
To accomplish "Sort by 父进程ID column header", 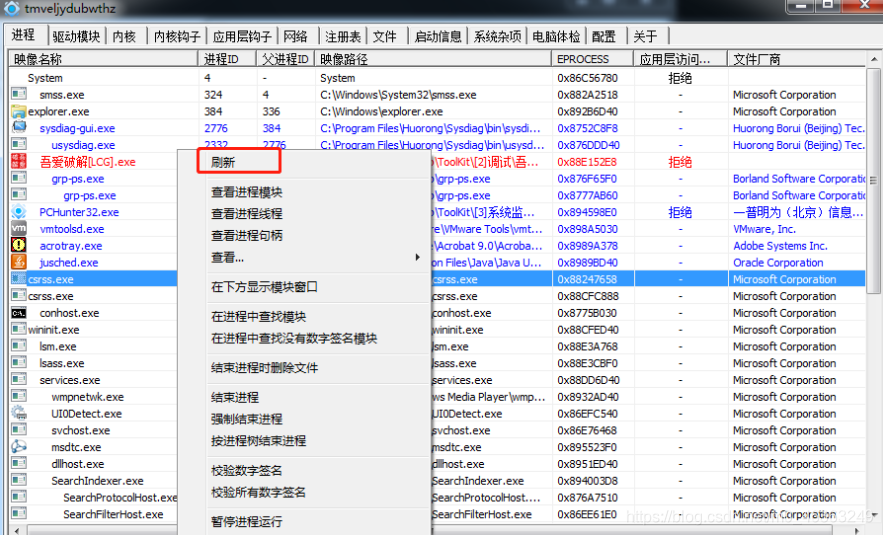I will [286, 59].
